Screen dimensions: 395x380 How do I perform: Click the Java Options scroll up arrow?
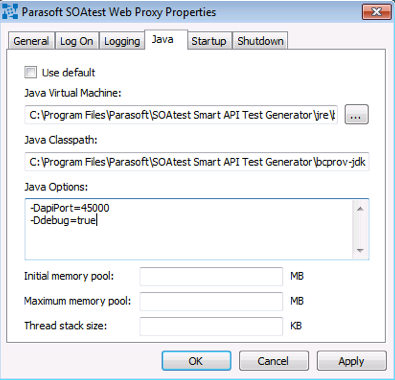(360, 209)
